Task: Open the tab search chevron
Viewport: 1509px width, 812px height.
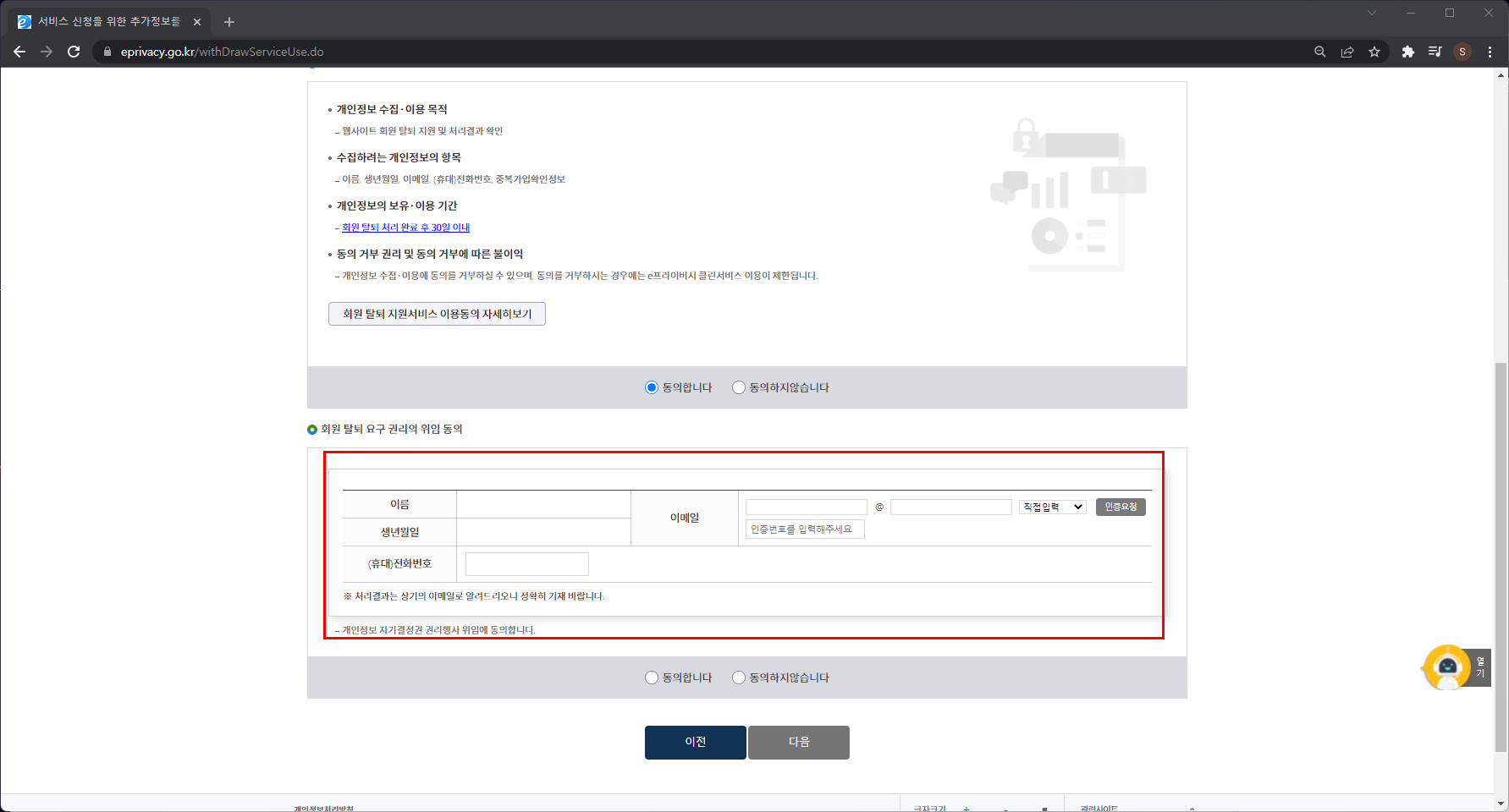Action: pyautogui.click(x=1371, y=13)
